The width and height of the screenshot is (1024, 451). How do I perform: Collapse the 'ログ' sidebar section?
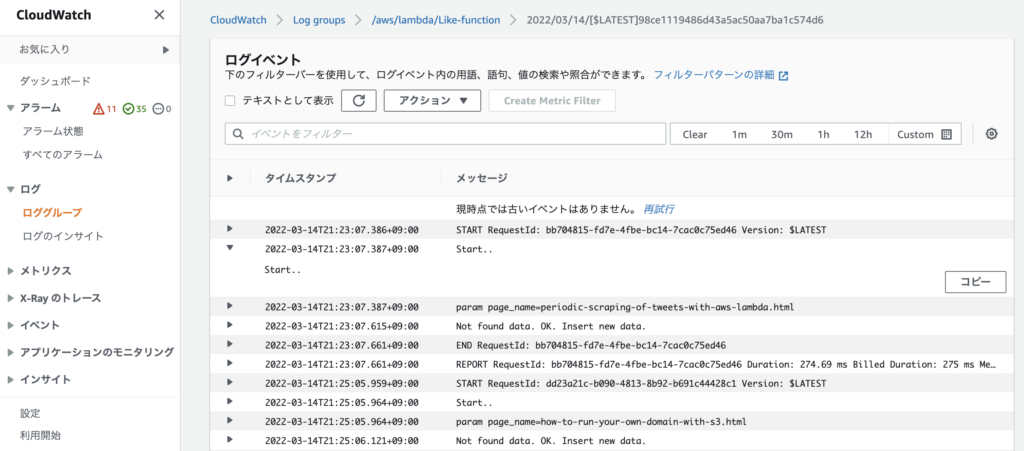click(10, 189)
